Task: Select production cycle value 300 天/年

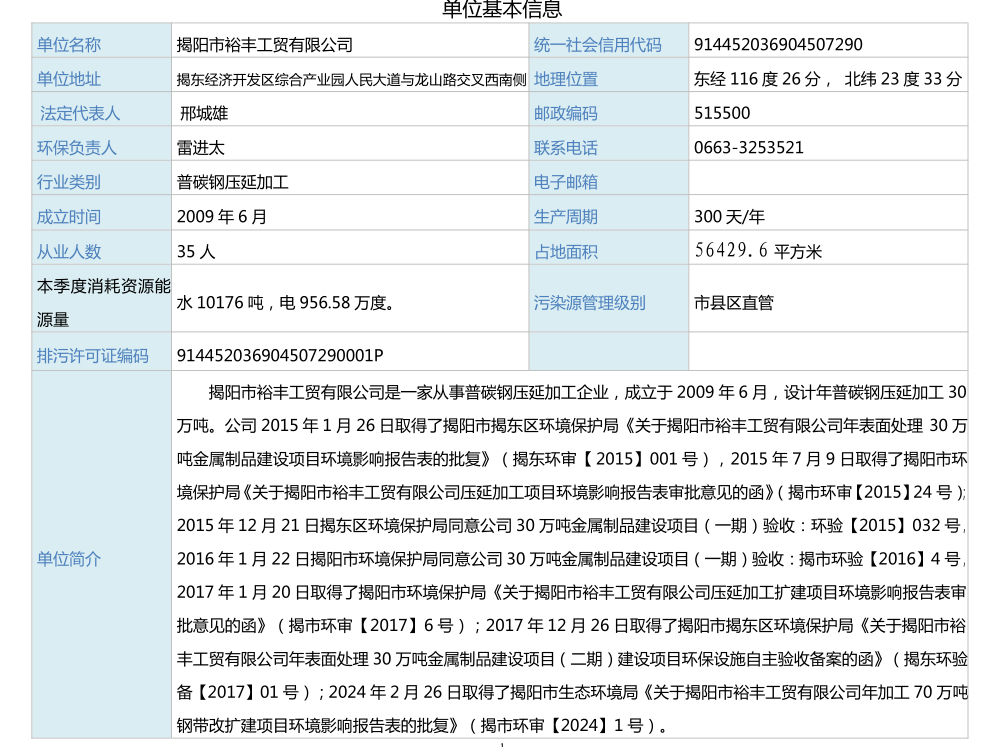Action: pos(729,217)
